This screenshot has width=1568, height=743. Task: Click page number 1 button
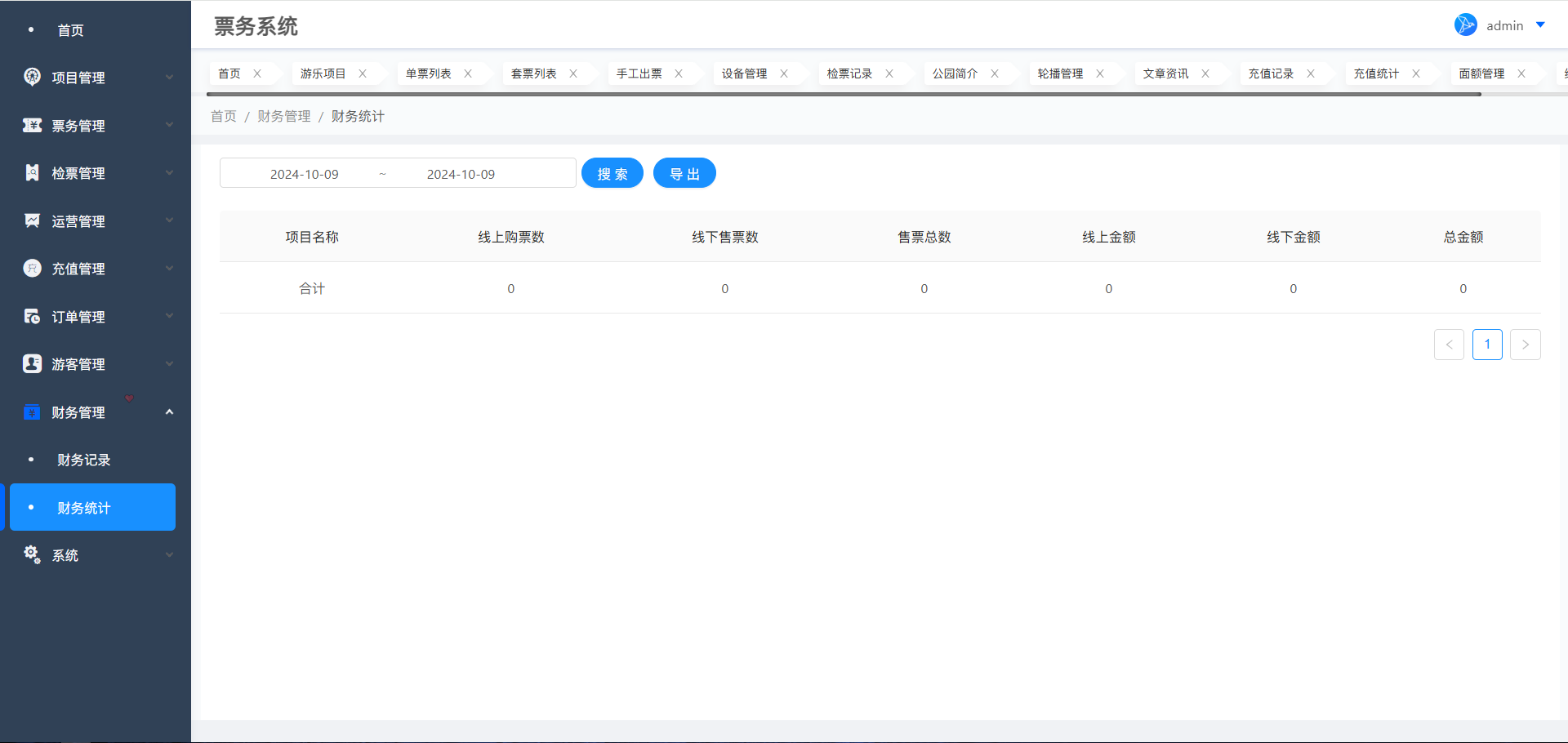tap(1487, 345)
